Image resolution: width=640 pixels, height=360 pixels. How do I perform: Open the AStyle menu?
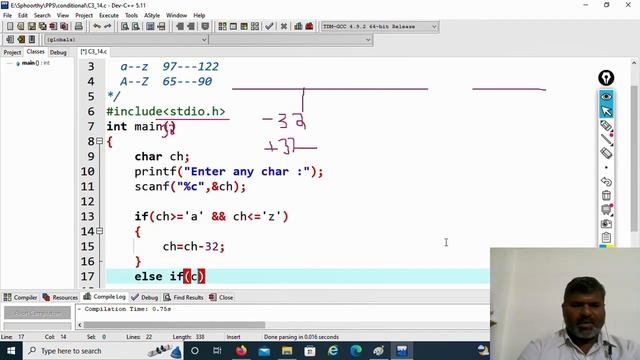coord(152,16)
